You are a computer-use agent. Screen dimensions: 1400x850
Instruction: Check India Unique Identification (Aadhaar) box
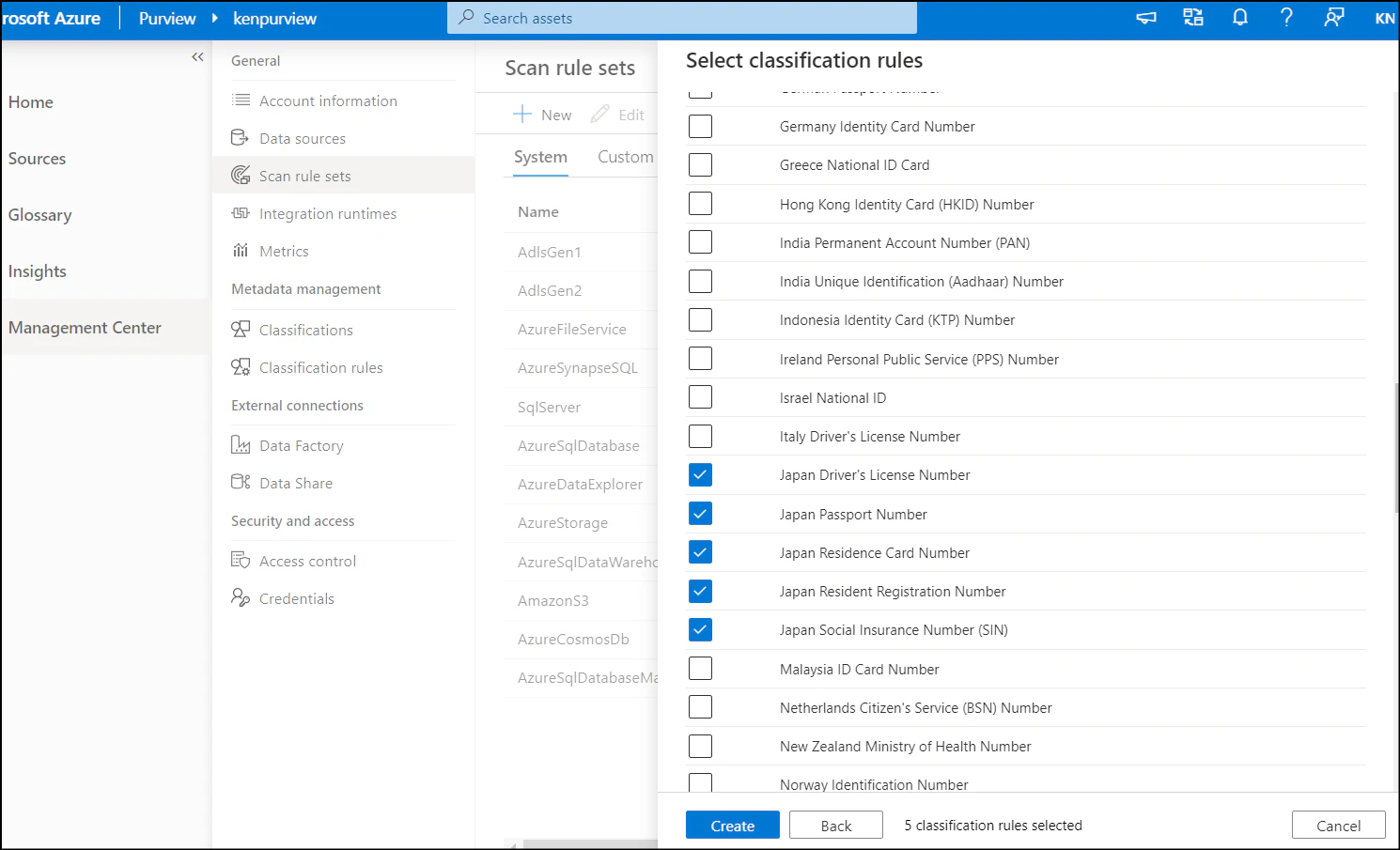tap(700, 281)
